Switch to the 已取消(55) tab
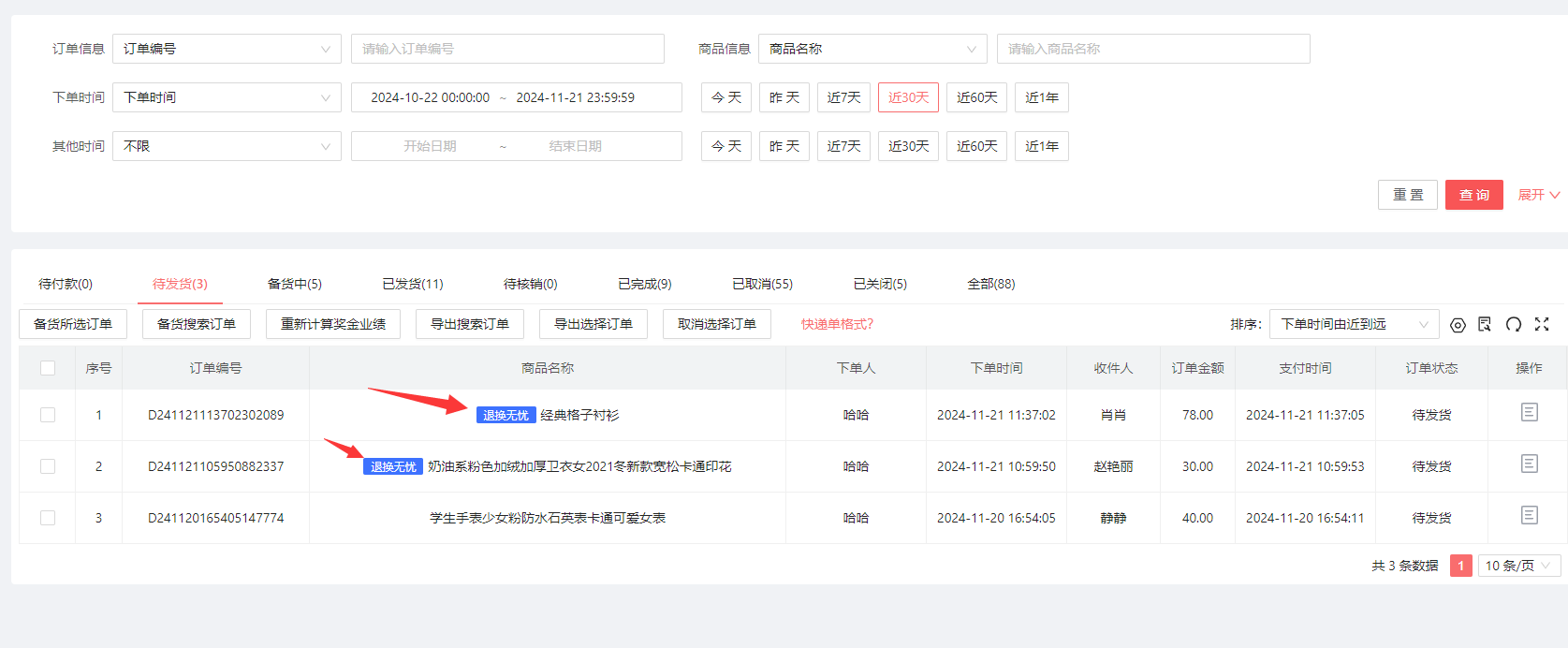 coord(762,284)
